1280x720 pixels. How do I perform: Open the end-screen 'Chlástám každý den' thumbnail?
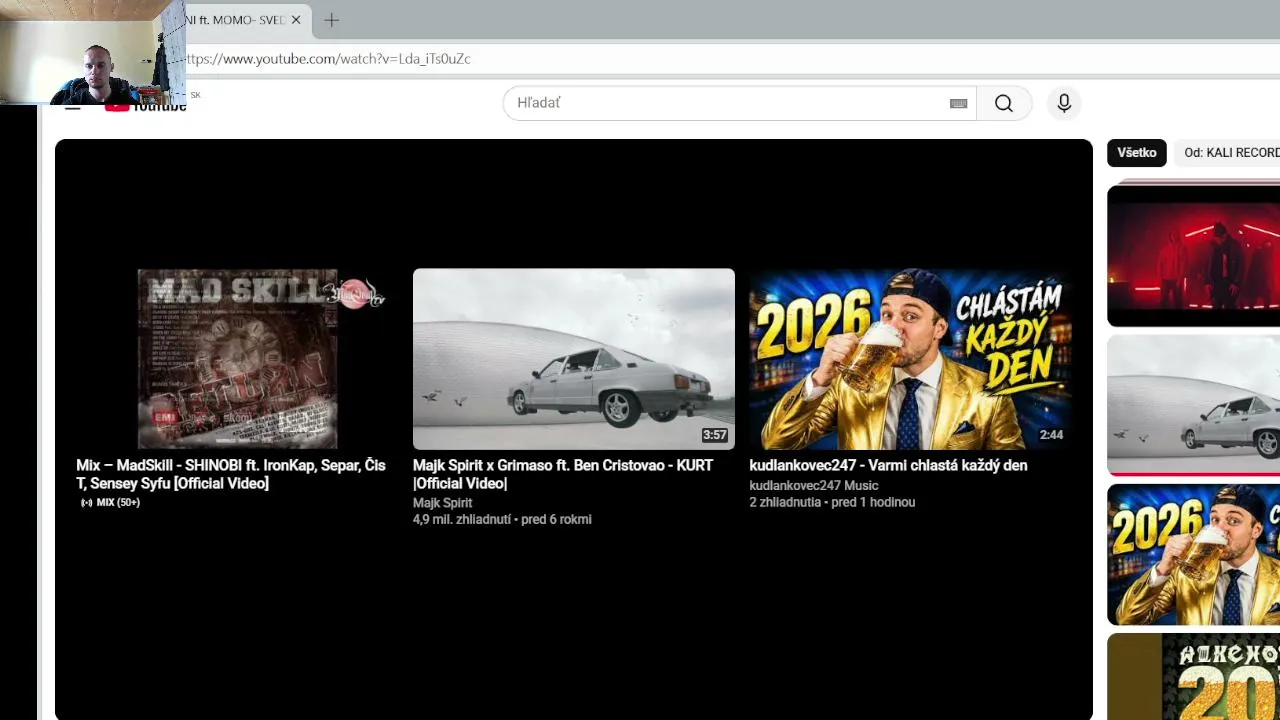point(910,358)
